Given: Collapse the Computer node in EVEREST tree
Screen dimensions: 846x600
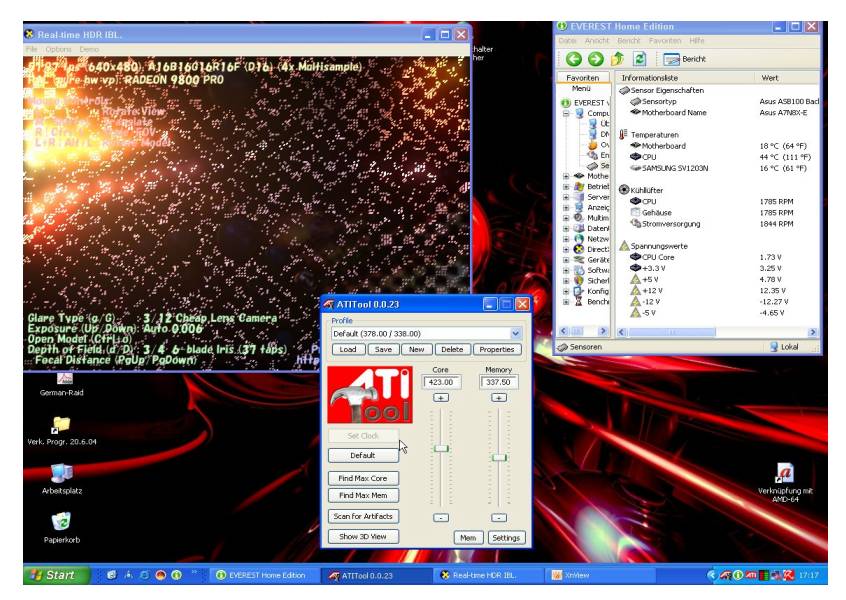Looking at the screenshot, I should [x=566, y=113].
